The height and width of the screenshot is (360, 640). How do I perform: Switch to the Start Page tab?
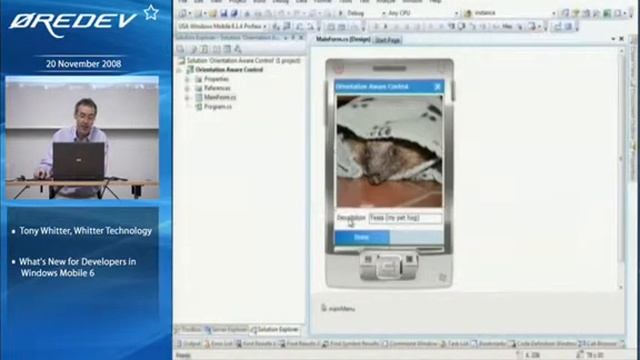coord(387,40)
